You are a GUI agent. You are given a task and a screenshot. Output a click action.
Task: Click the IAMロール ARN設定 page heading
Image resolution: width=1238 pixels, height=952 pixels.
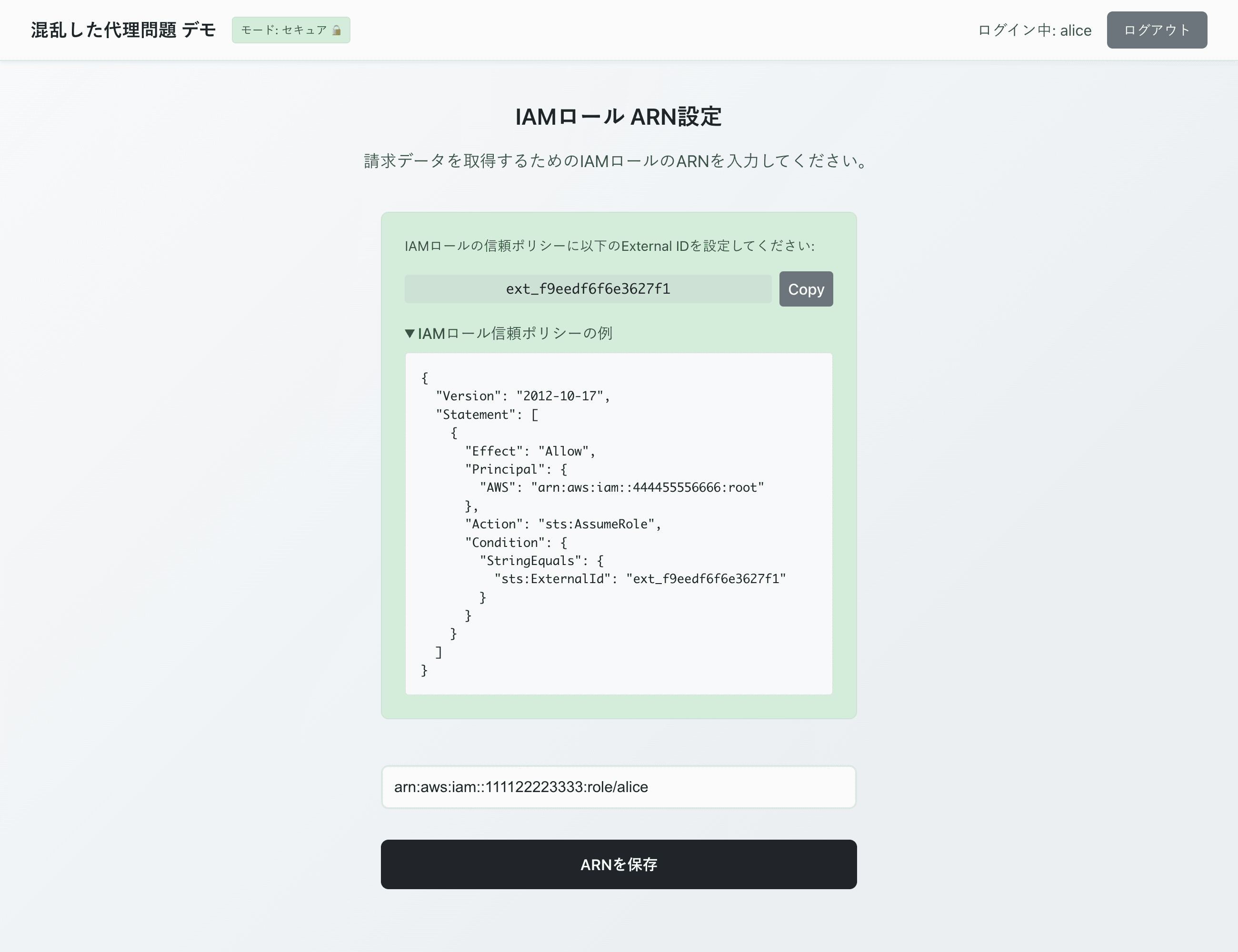(619, 117)
